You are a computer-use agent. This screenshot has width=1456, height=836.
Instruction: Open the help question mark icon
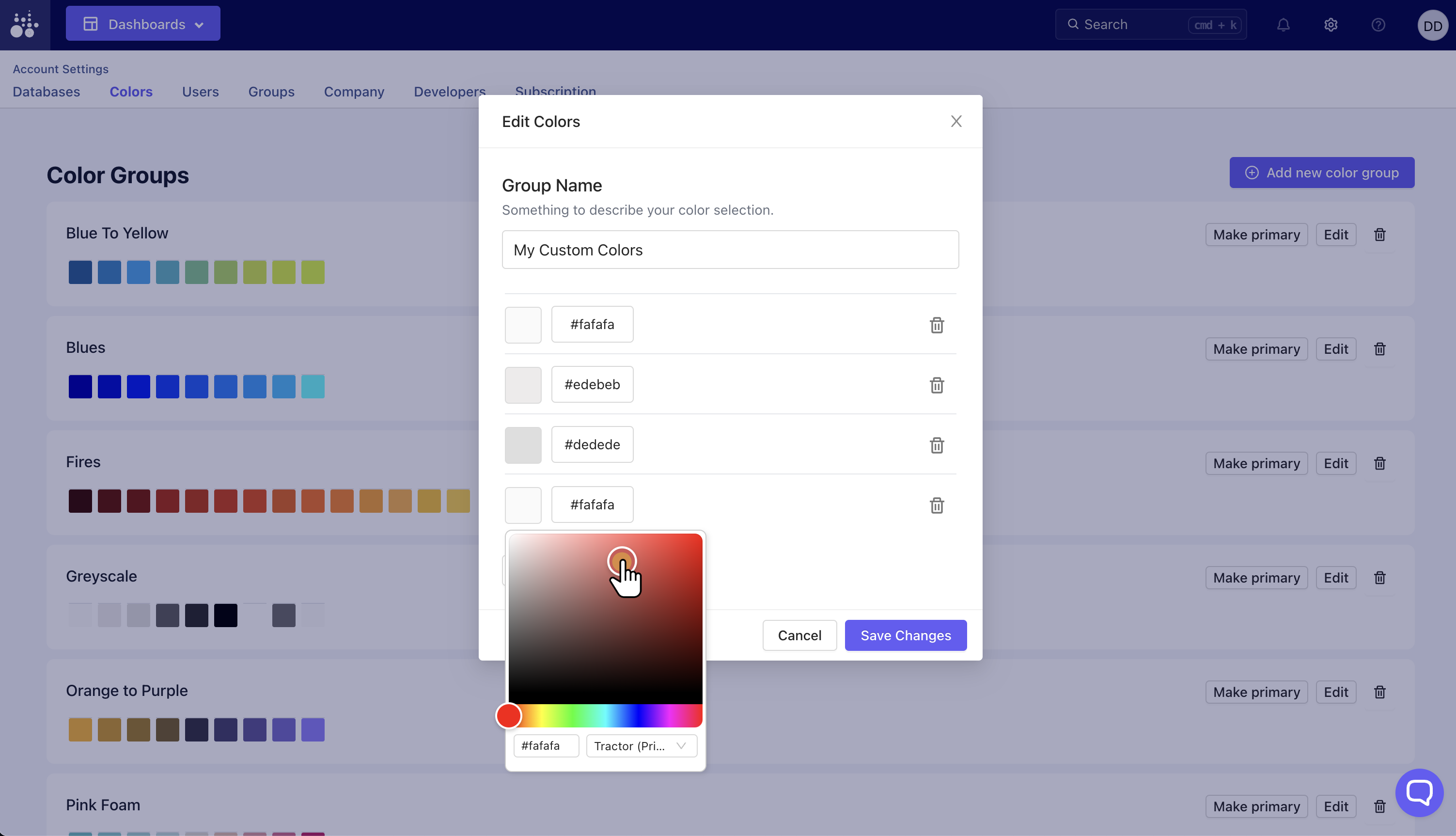point(1378,25)
